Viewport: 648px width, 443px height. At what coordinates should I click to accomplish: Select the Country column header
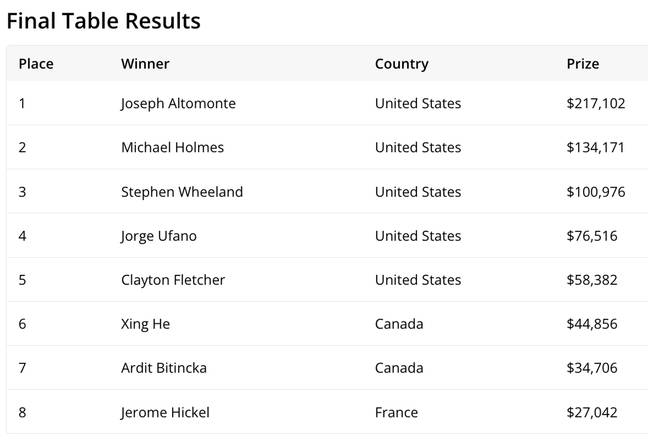pyautogui.click(x=402, y=64)
